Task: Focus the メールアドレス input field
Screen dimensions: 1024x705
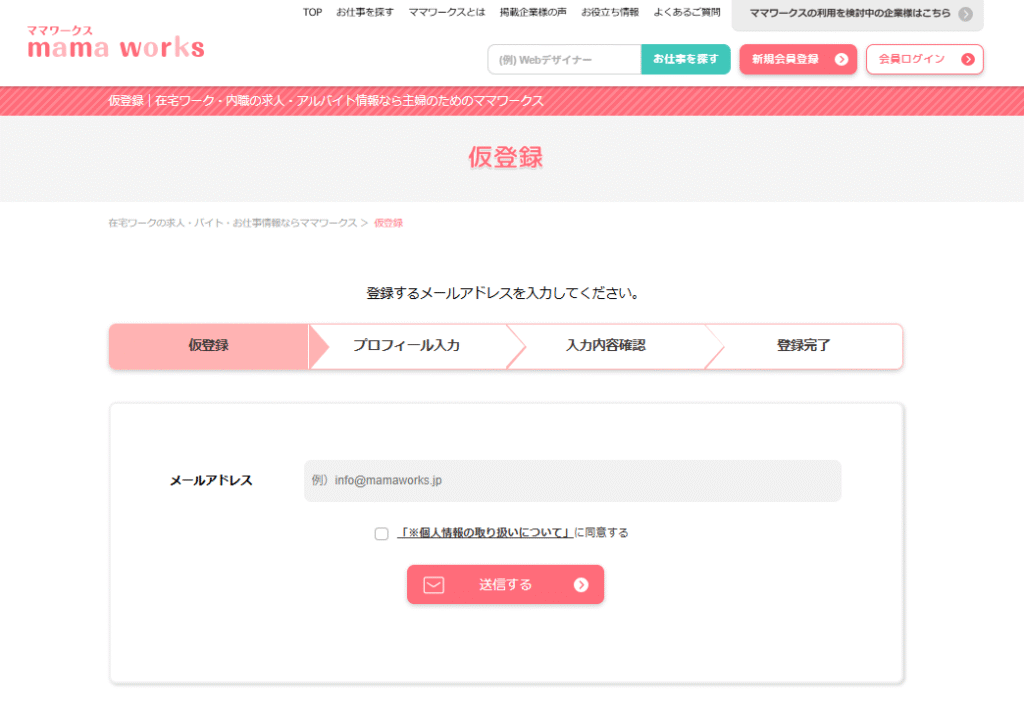Action: pyautogui.click(x=572, y=480)
